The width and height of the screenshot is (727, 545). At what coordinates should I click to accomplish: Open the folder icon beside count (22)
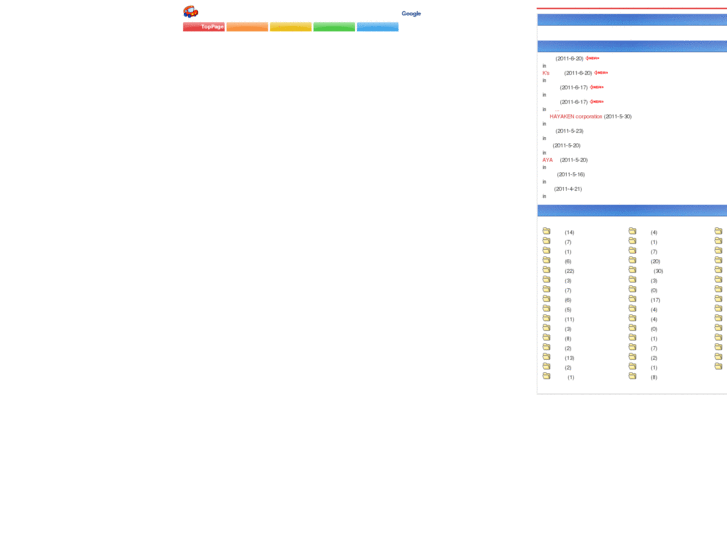547,269
